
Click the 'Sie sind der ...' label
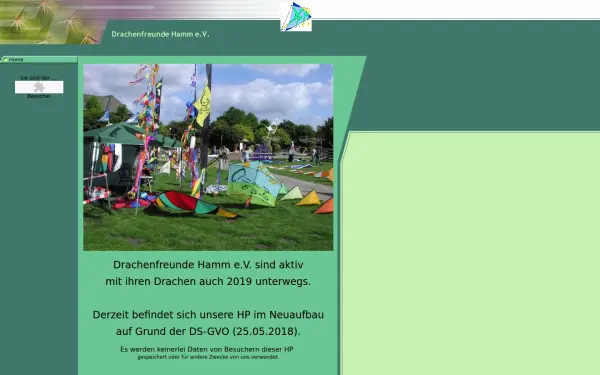point(39,78)
